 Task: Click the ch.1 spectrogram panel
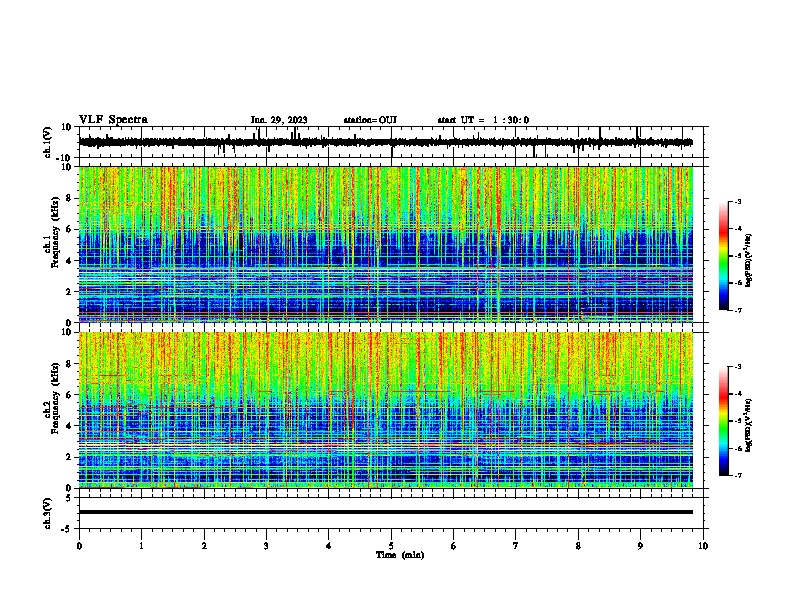386,244
